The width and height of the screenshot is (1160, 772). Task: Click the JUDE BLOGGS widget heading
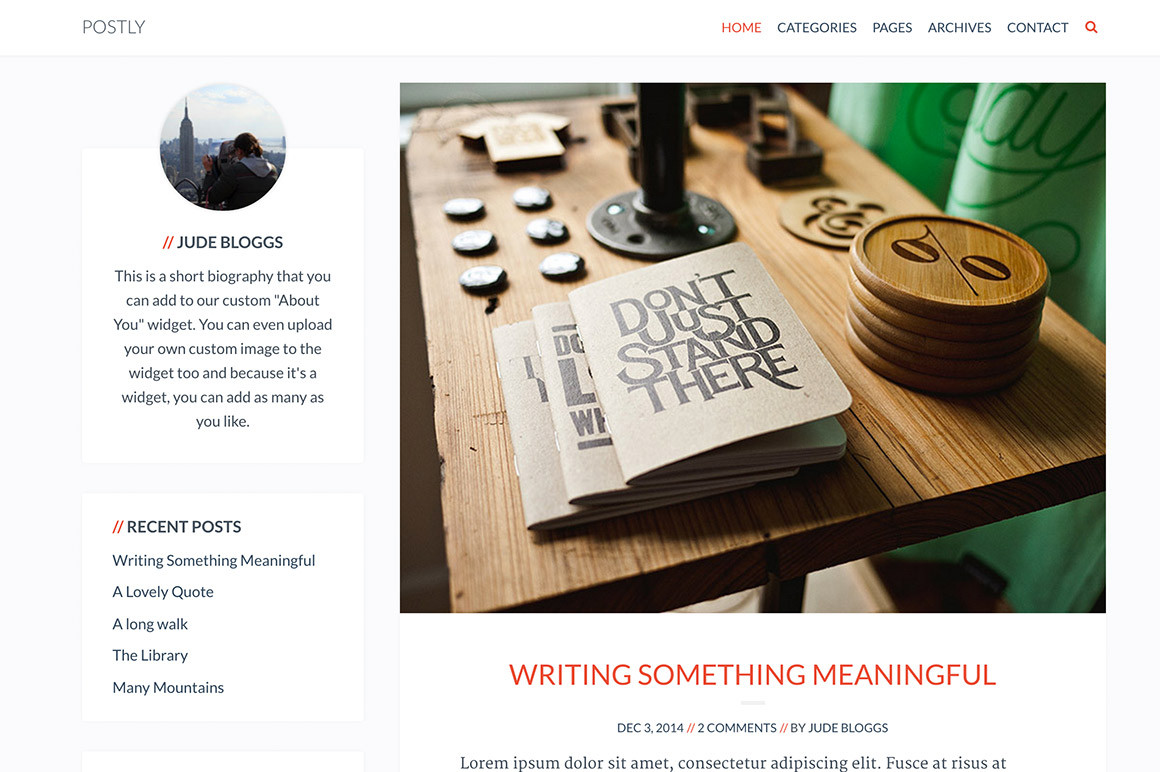tap(223, 243)
